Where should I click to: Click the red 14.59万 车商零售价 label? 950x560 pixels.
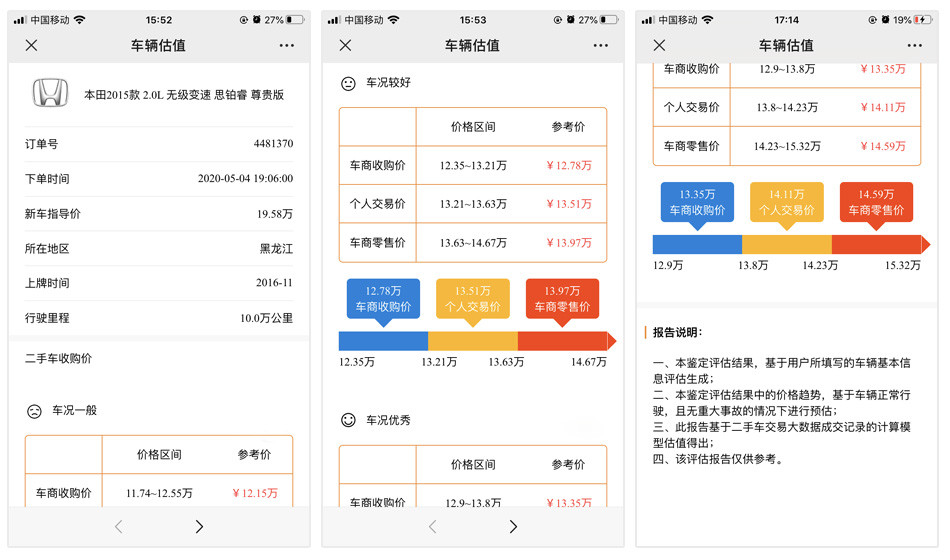876,201
